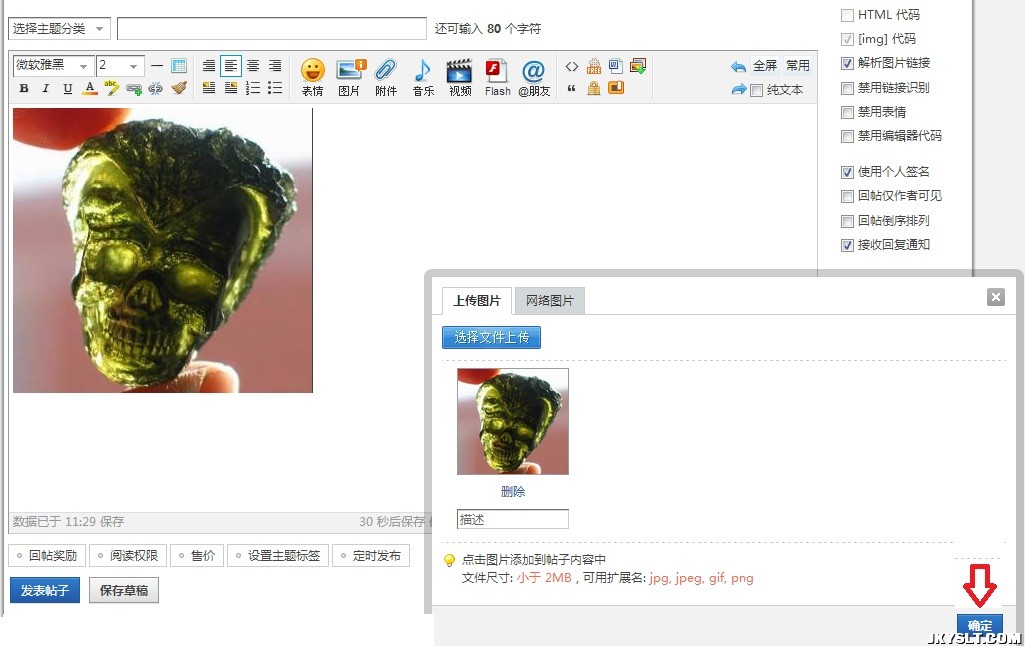Select the 上传图片 tab
Screen dimensions: 1025x649
pyautogui.click(x=477, y=301)
